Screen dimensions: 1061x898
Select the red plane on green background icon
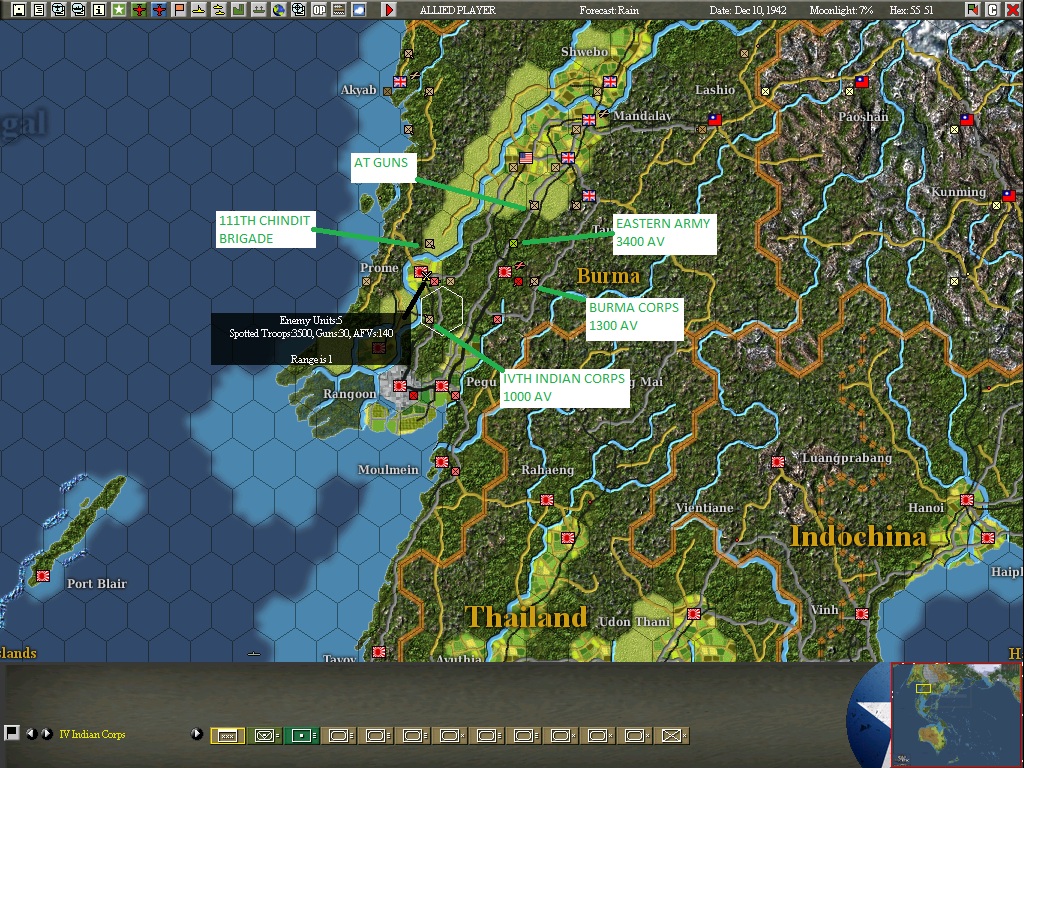pyautogui.click(x=139, y=9)
